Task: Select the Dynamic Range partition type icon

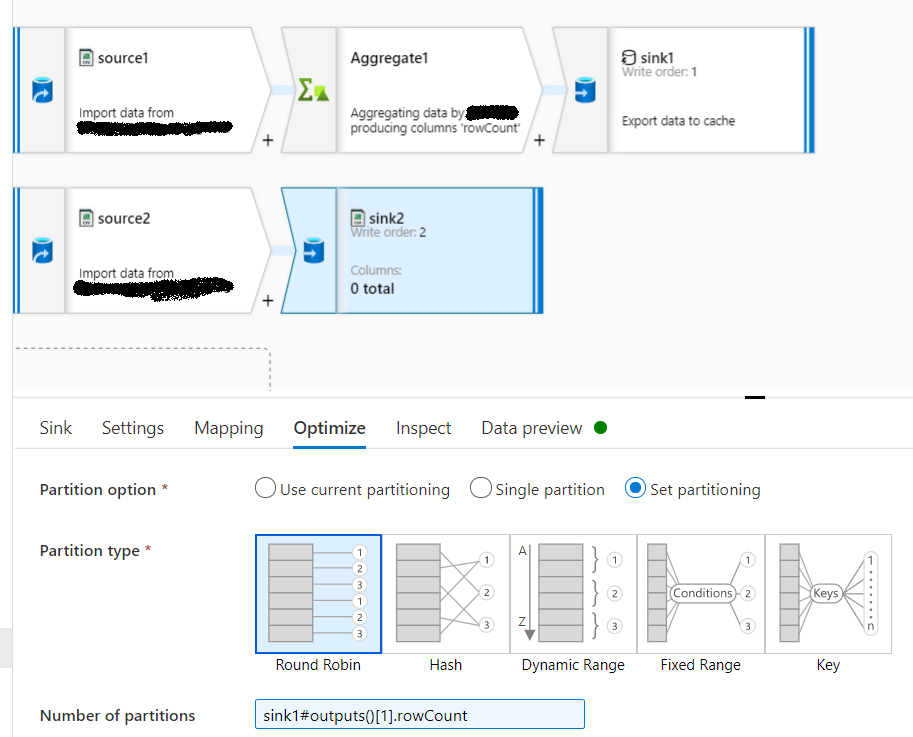Action: 572,593
